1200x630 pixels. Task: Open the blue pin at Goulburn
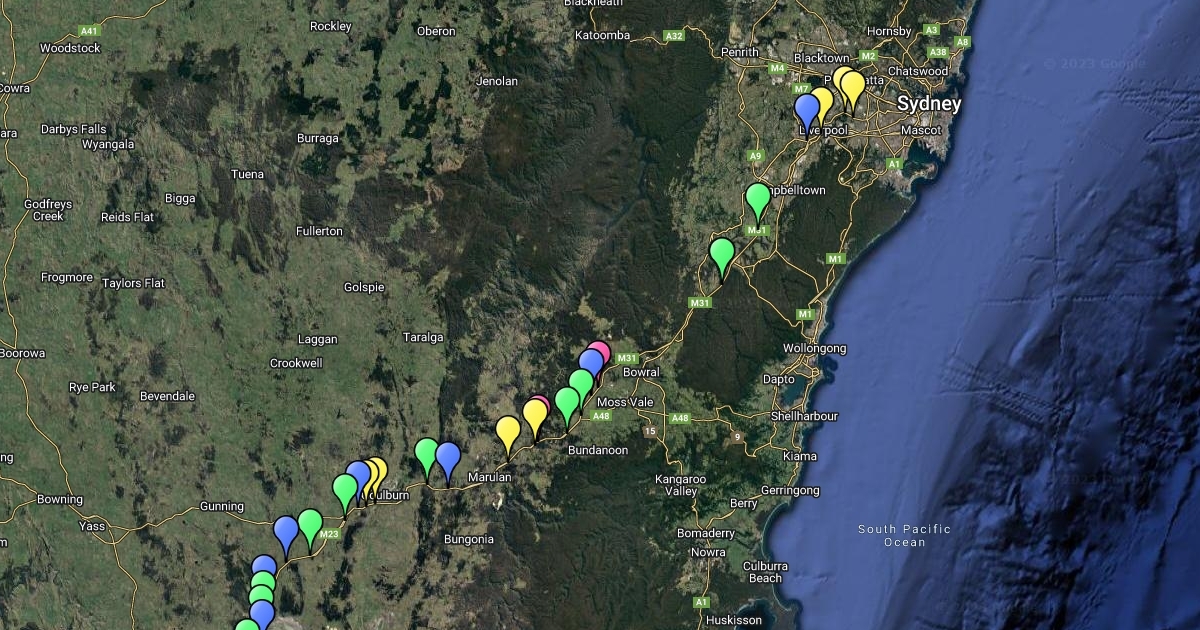point(358,476)
